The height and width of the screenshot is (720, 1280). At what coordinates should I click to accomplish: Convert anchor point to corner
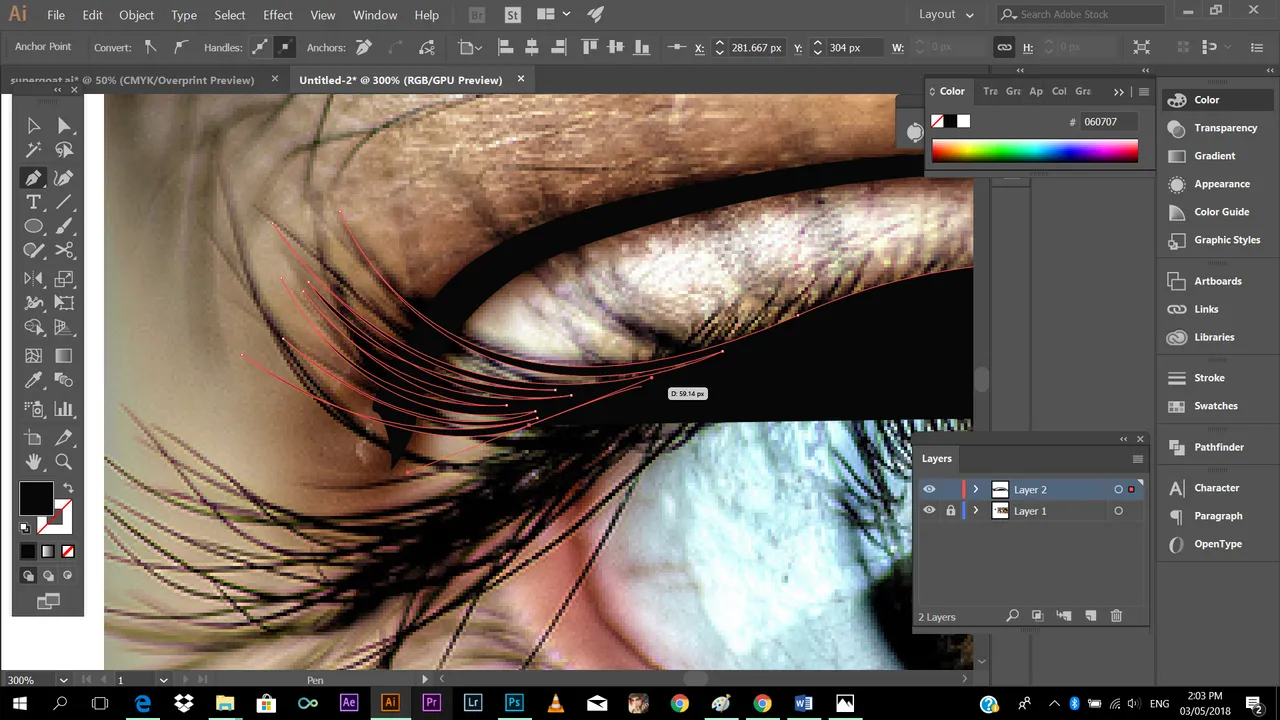pos(150,47)
